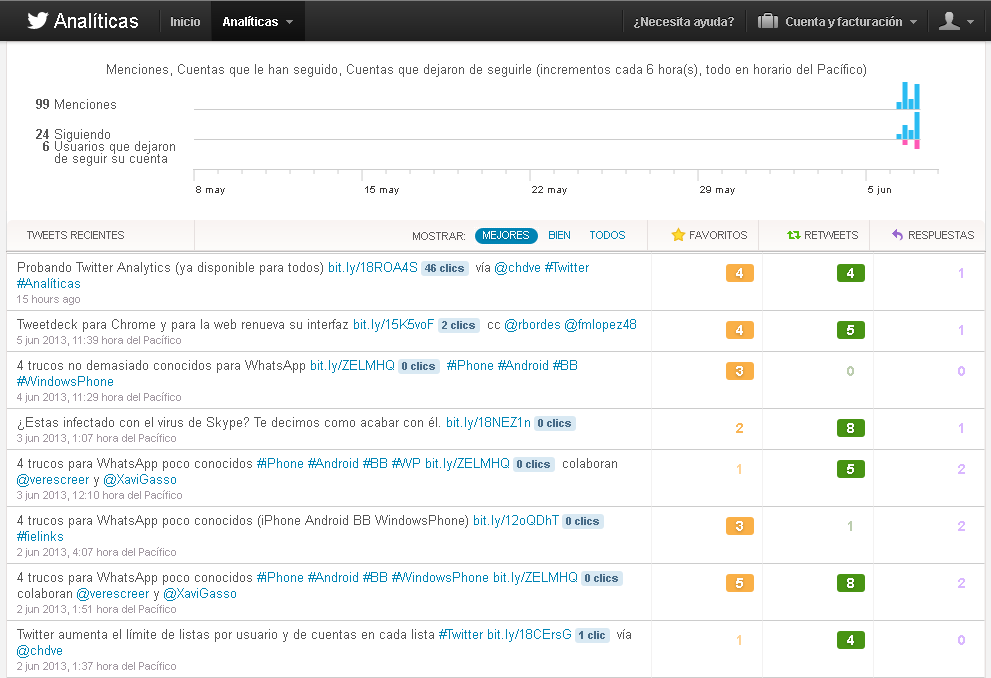Click retweets count 5 on Tweetdeck tweet

pos(851,330)
